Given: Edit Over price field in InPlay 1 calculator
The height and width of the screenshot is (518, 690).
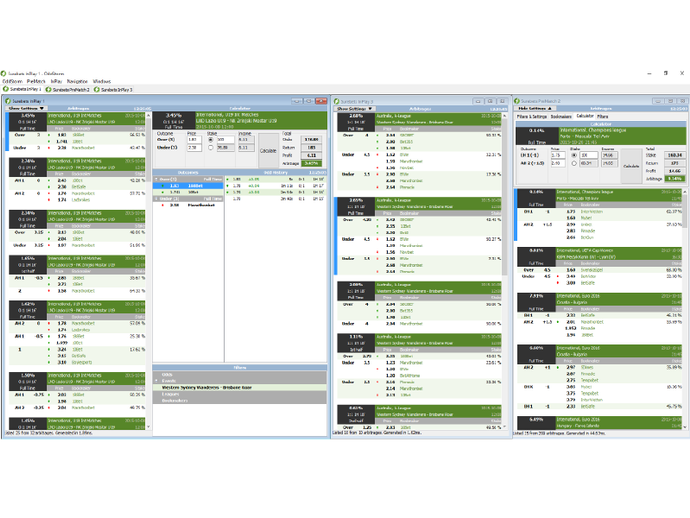Looking at the screenshot, I should point(194,140).
